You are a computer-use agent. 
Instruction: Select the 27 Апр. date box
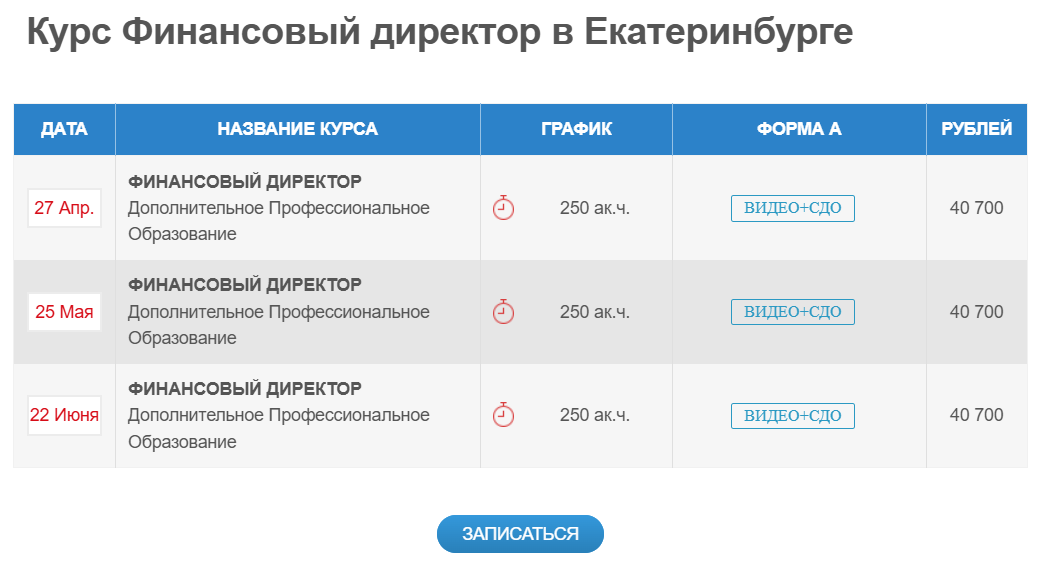64,208
